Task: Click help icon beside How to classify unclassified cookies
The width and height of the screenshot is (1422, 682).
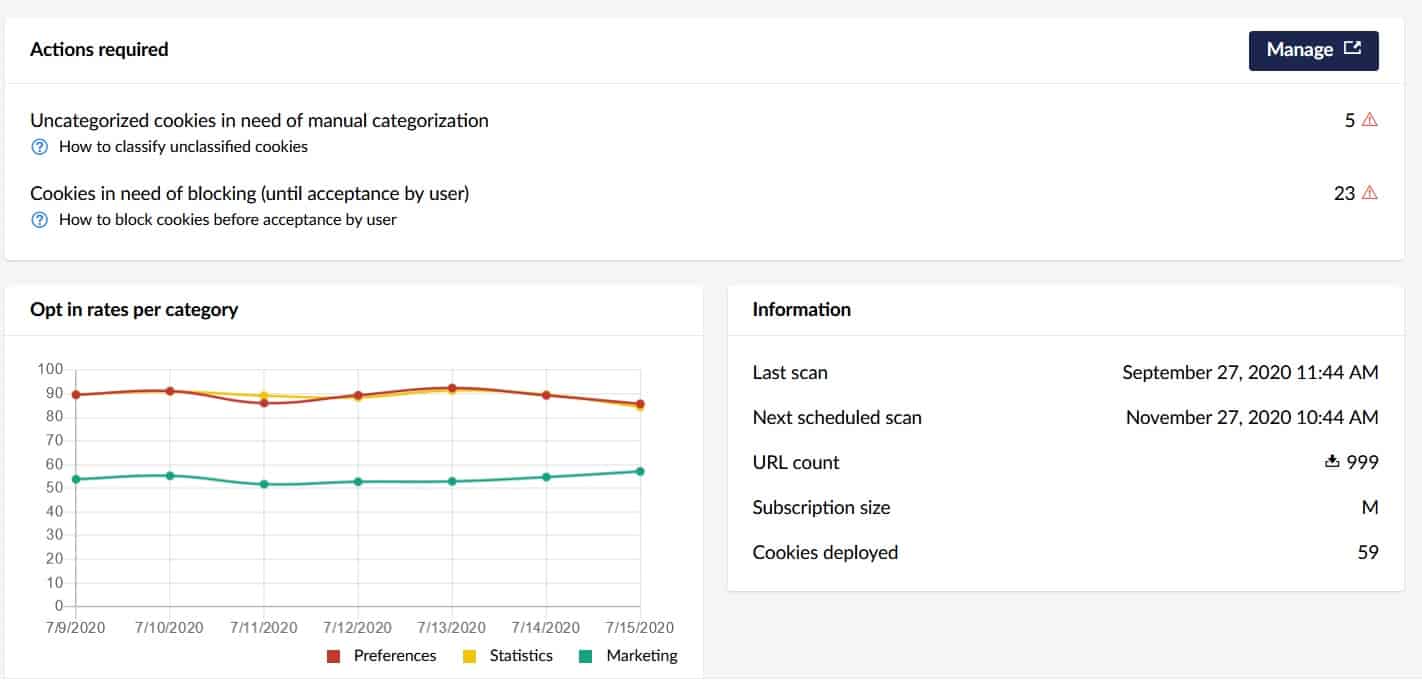Action: tap(40, 147)
